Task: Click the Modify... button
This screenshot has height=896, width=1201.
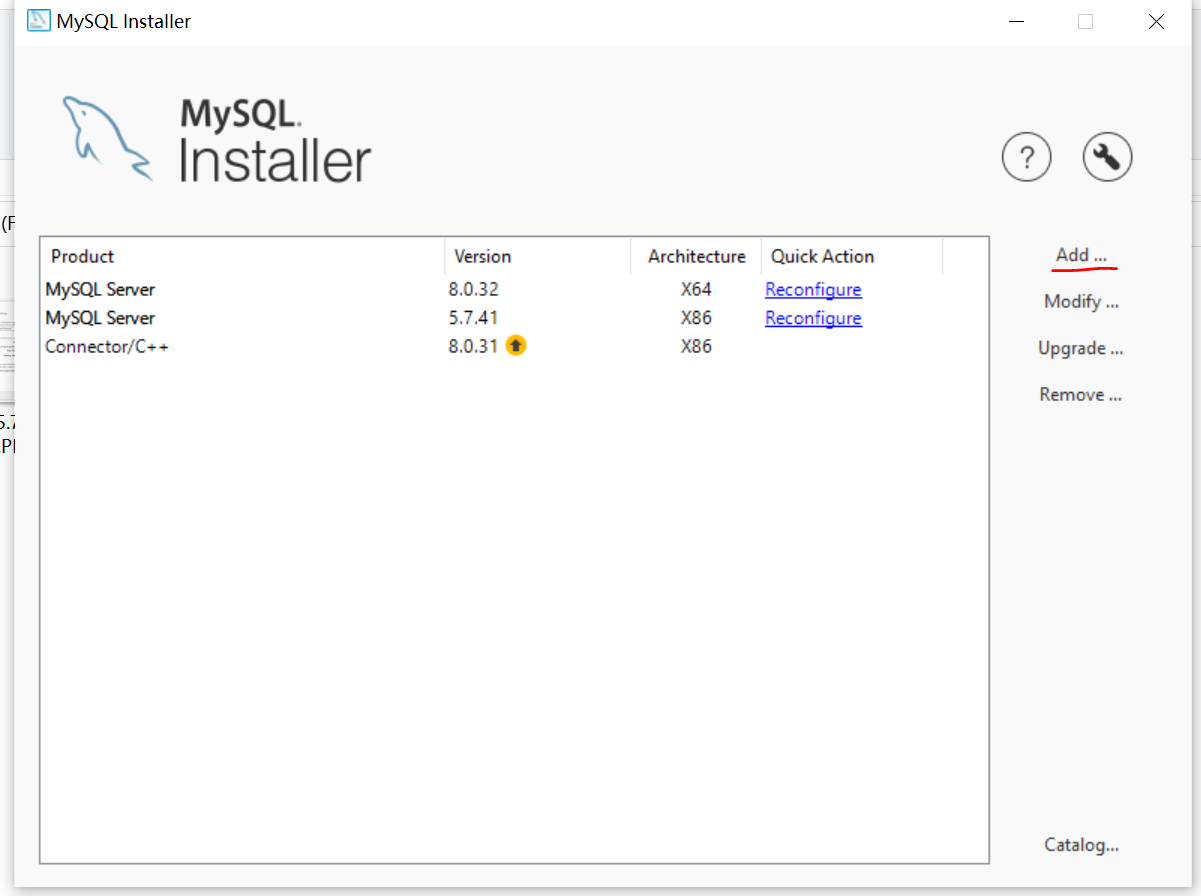Action: [x=1081, y=301]
